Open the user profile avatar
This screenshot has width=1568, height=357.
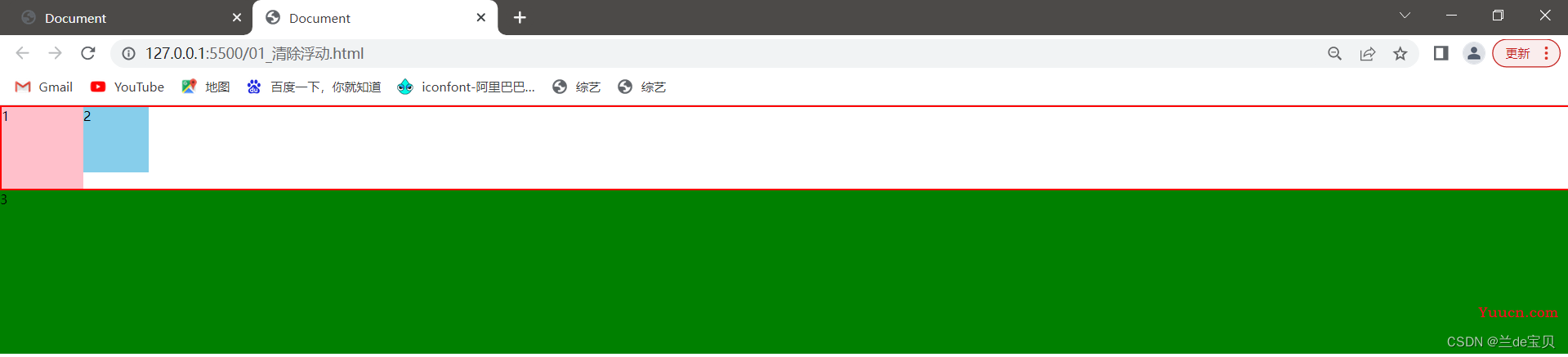pyautogui.click(x=1473, y=53)
